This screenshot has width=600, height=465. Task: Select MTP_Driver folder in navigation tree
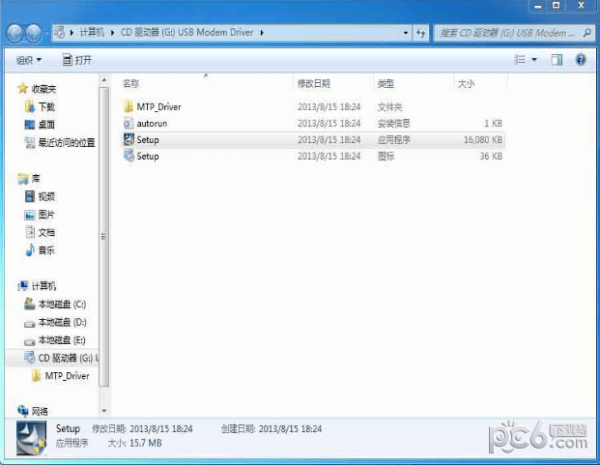[67, 376]
